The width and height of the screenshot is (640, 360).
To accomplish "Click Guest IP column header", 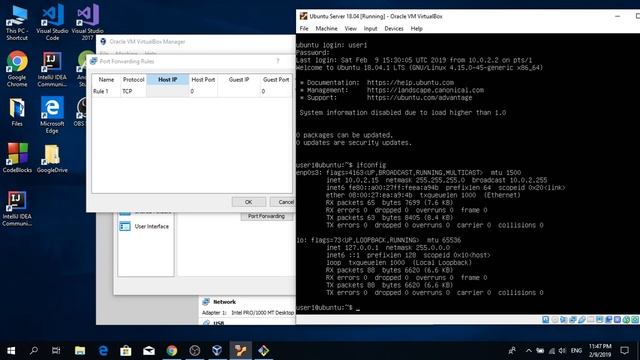I will point(239,80).
